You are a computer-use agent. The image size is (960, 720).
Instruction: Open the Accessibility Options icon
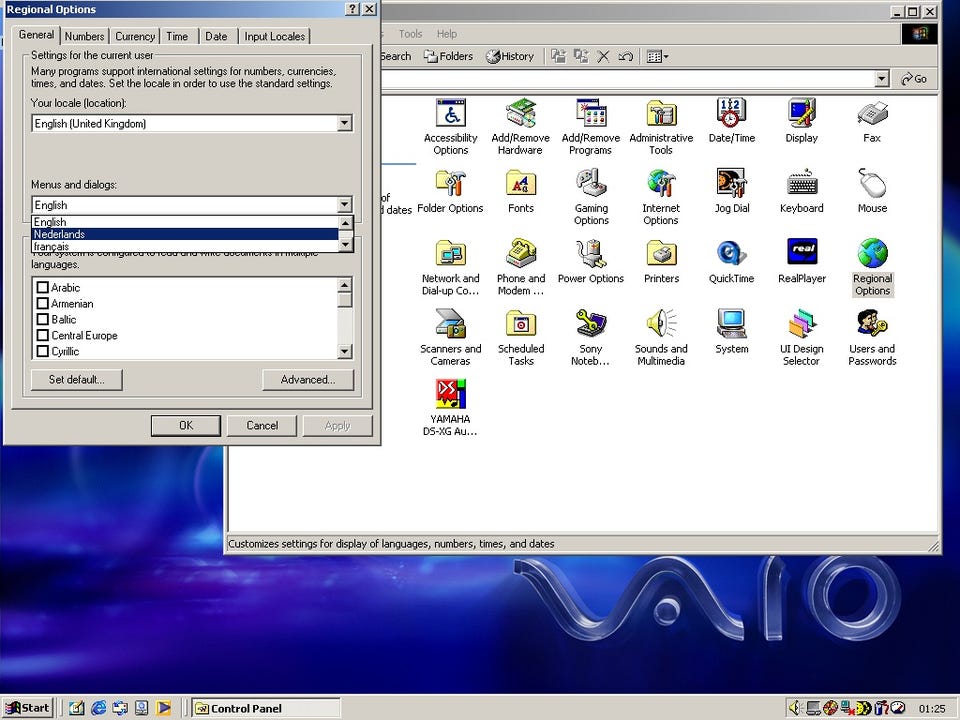coord(451,126)
